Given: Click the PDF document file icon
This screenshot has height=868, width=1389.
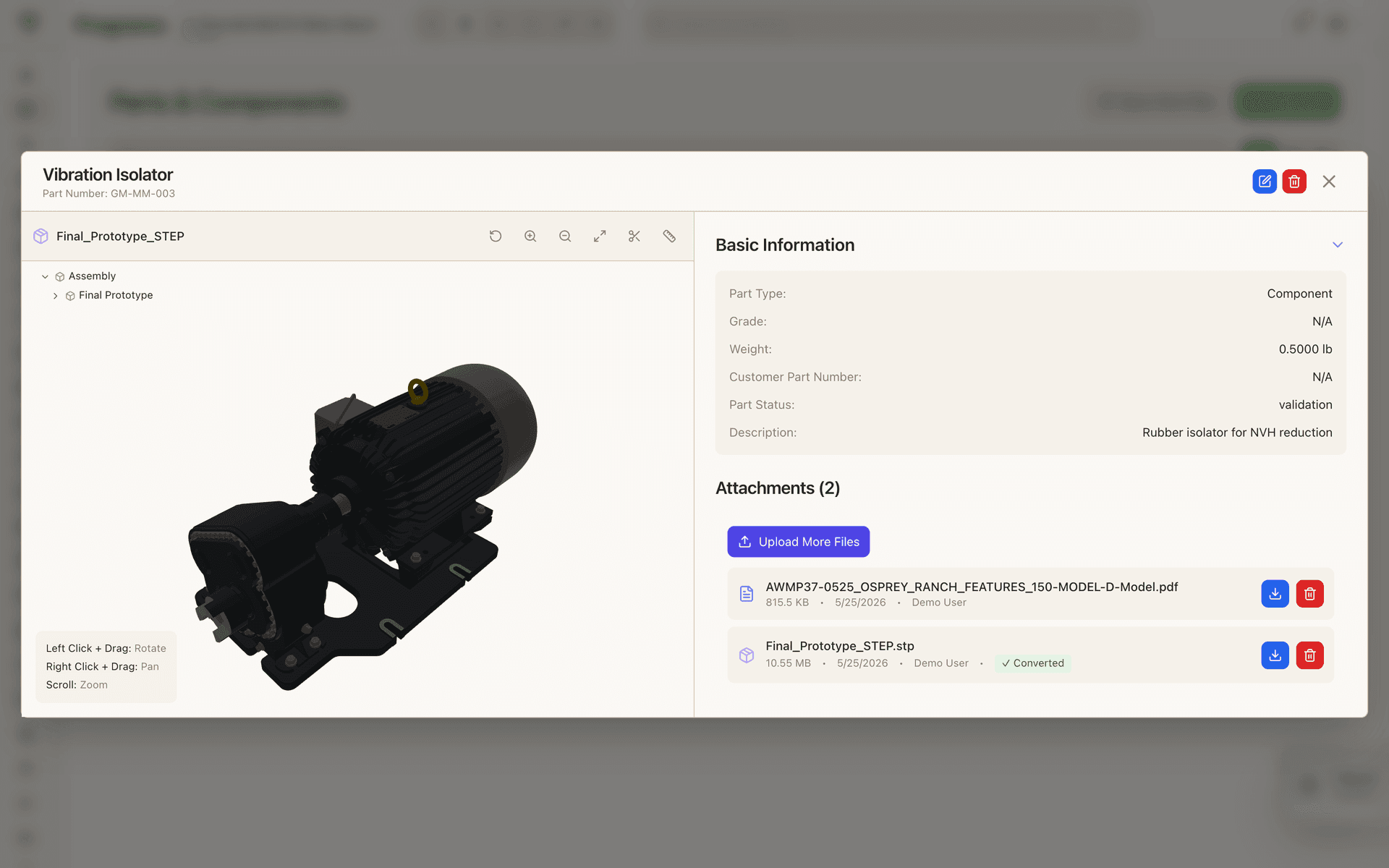Looking at the screenshot, I should click(747, 594).
